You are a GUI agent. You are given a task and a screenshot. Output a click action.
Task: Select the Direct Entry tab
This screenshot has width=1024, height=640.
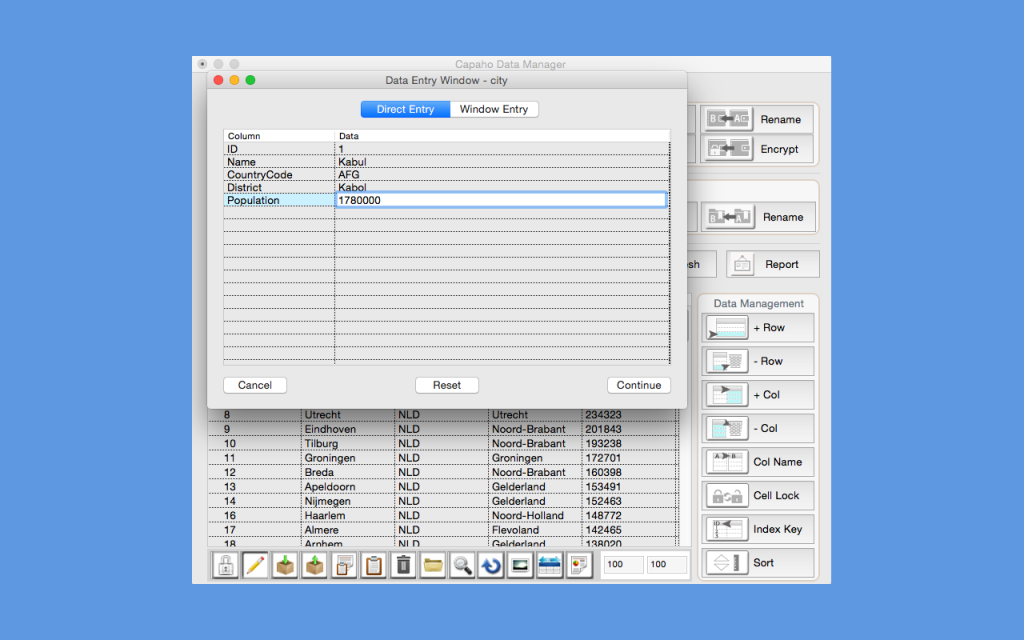click(404, 109)
